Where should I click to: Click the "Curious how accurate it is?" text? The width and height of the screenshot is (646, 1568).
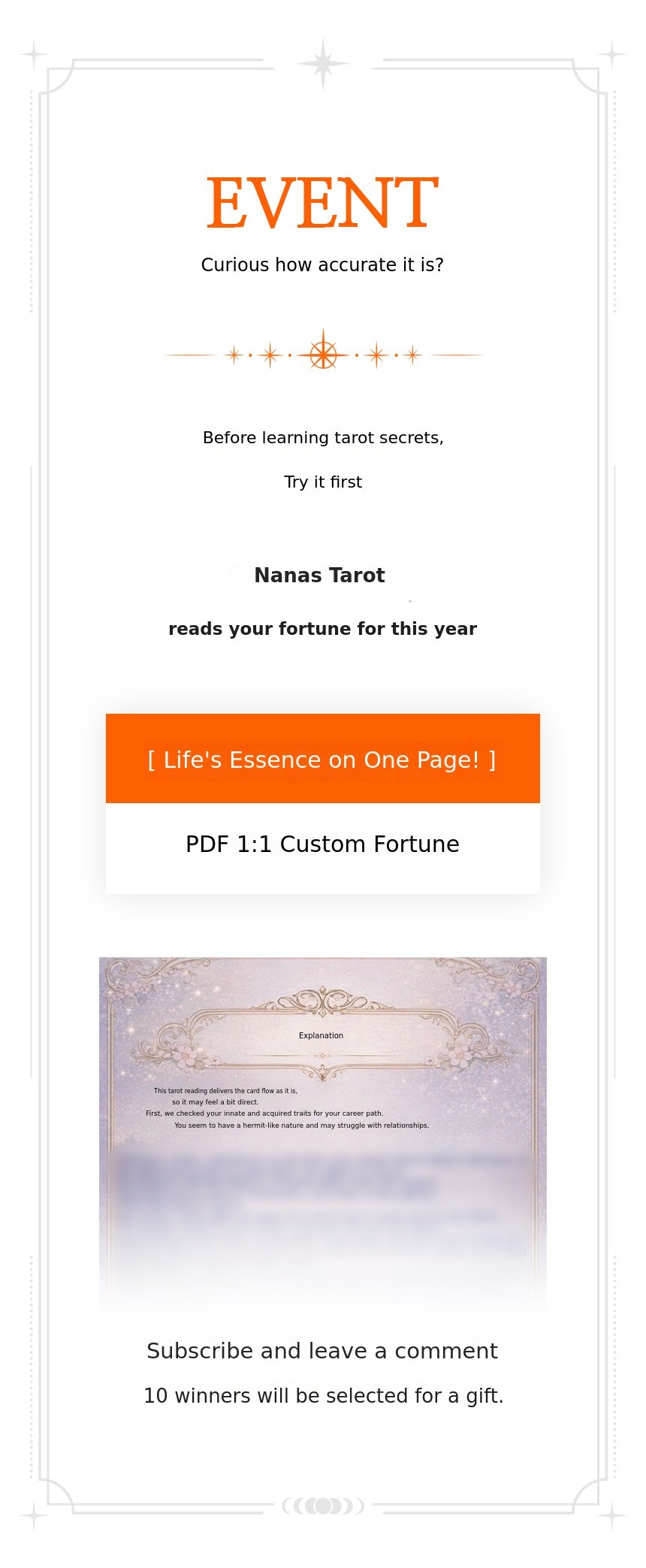322,265
